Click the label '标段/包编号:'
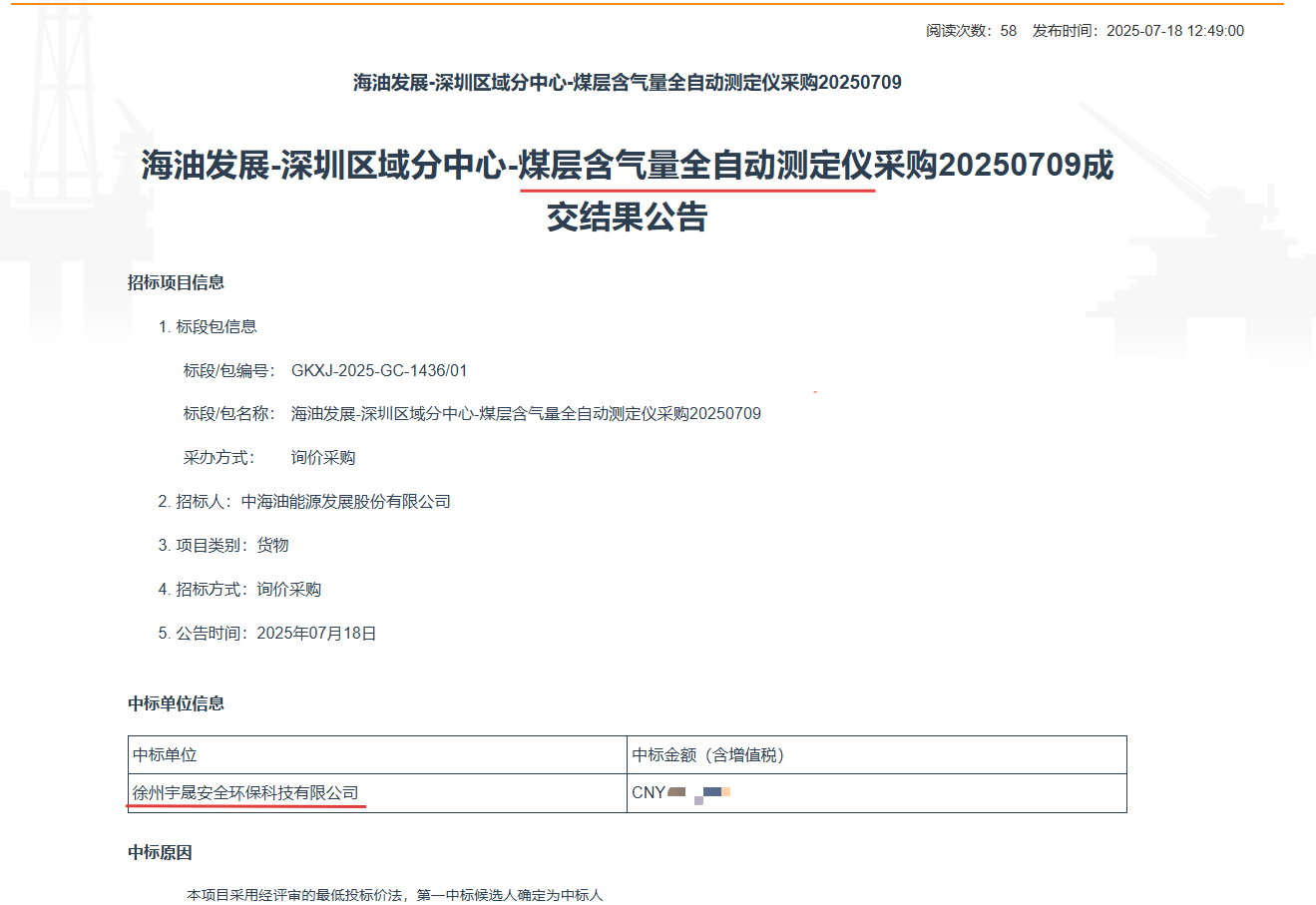The image size is (1316, 905). point(228,370)
